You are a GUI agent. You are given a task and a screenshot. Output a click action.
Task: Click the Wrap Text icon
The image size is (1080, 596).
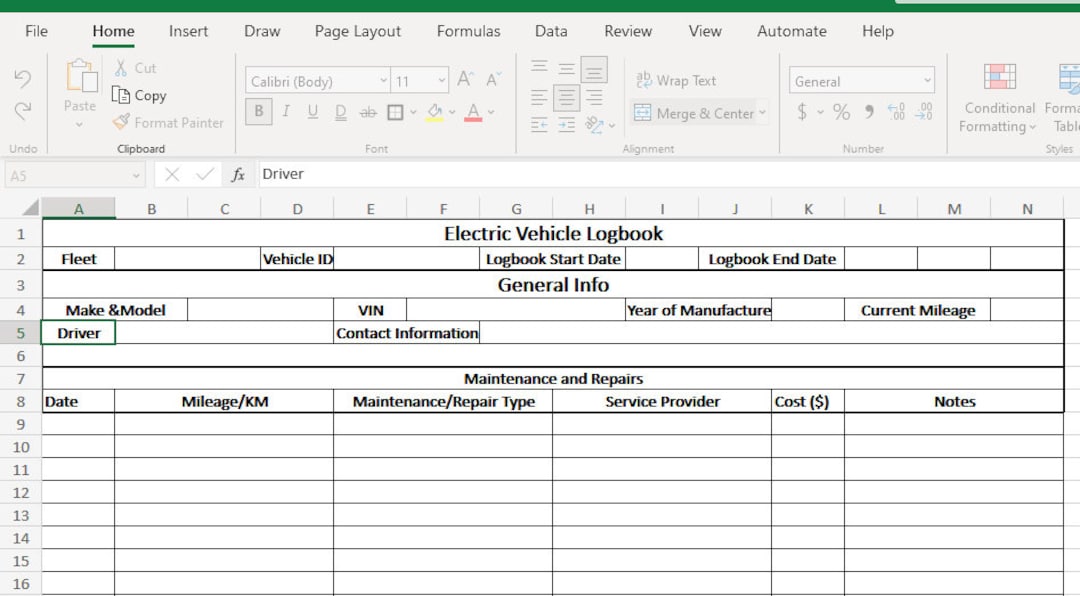[678, 80]
